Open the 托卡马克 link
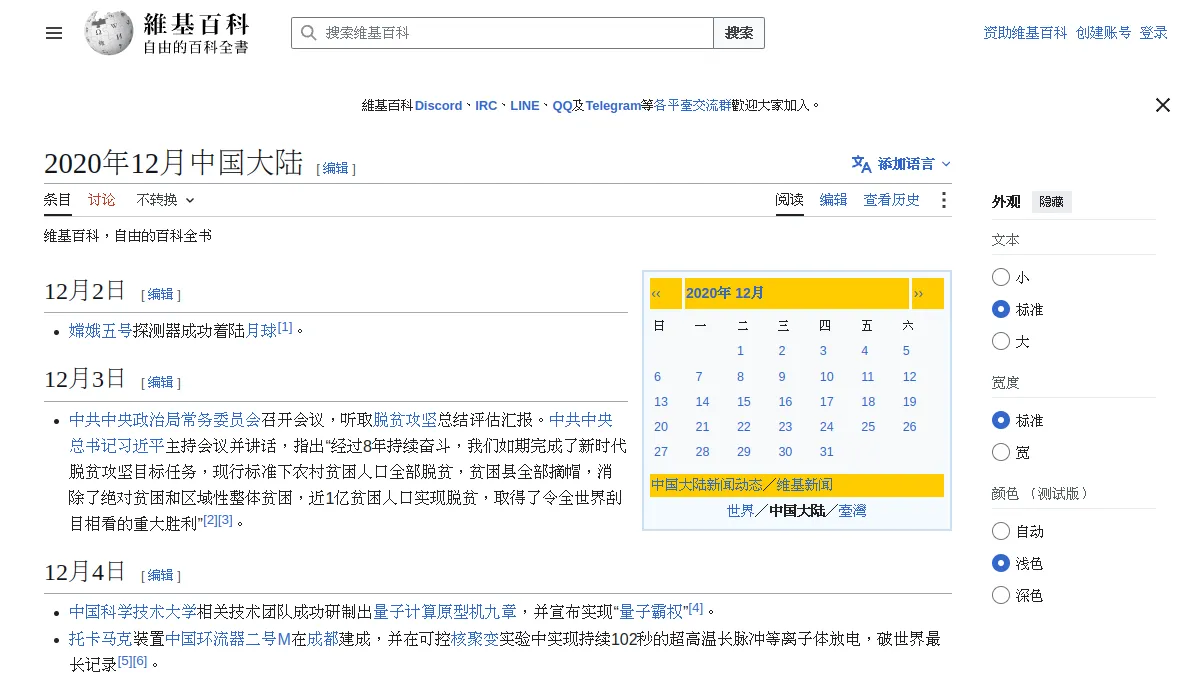The width and height of the screenshot is (1200, 675). 101,638
